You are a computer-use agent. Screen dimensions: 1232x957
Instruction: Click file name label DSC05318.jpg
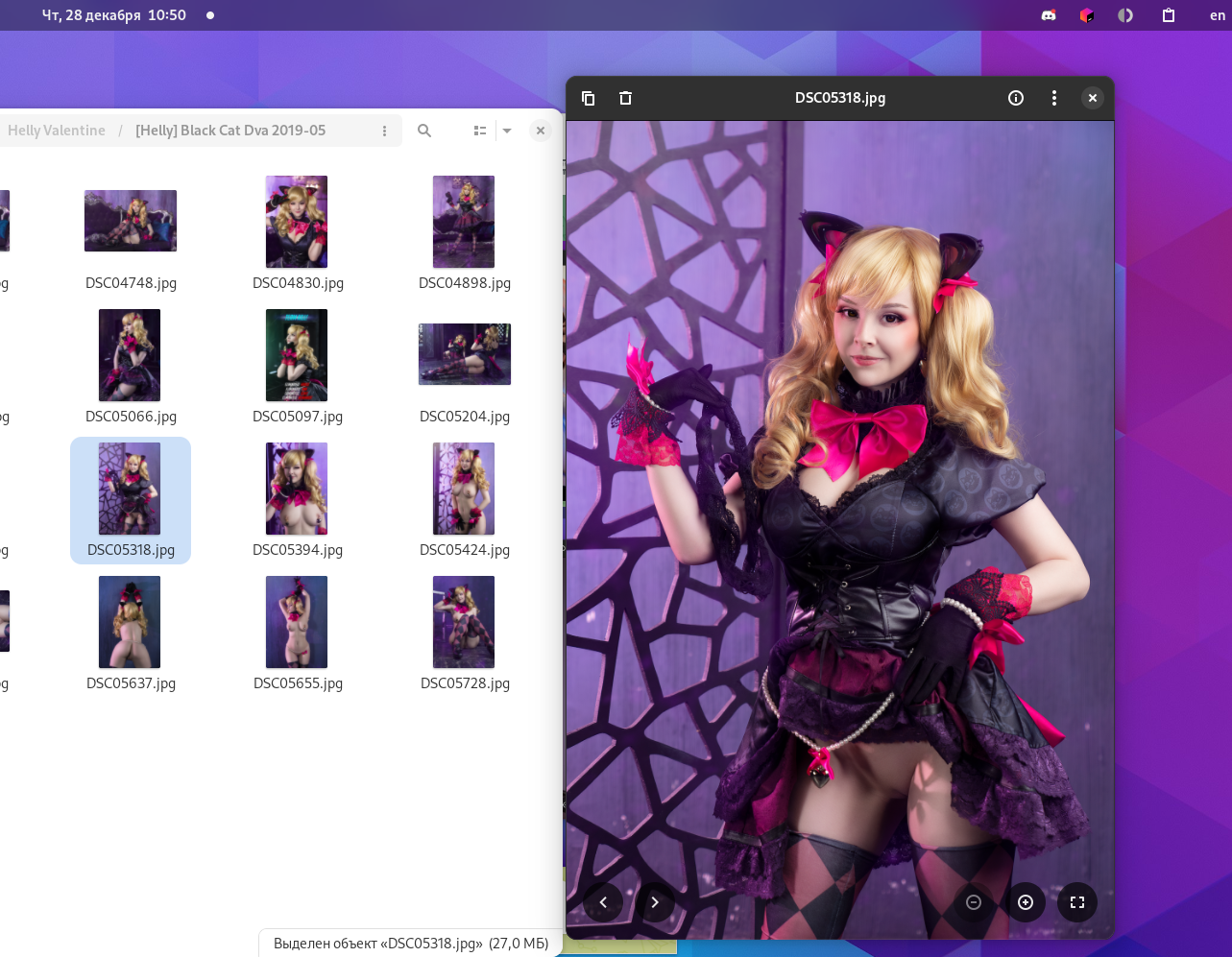[131, 550]
